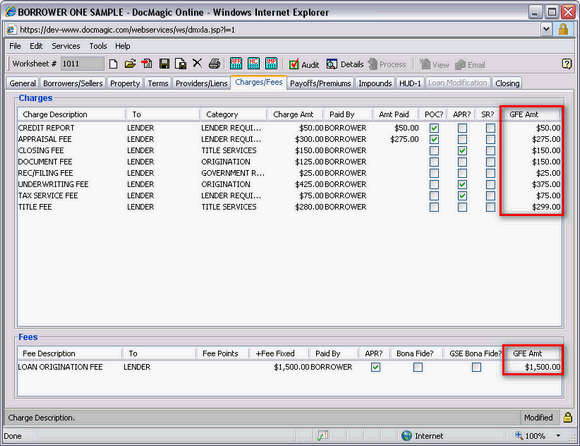Click the Internet Explorer page icon in address bar

(x=11, y=30)
